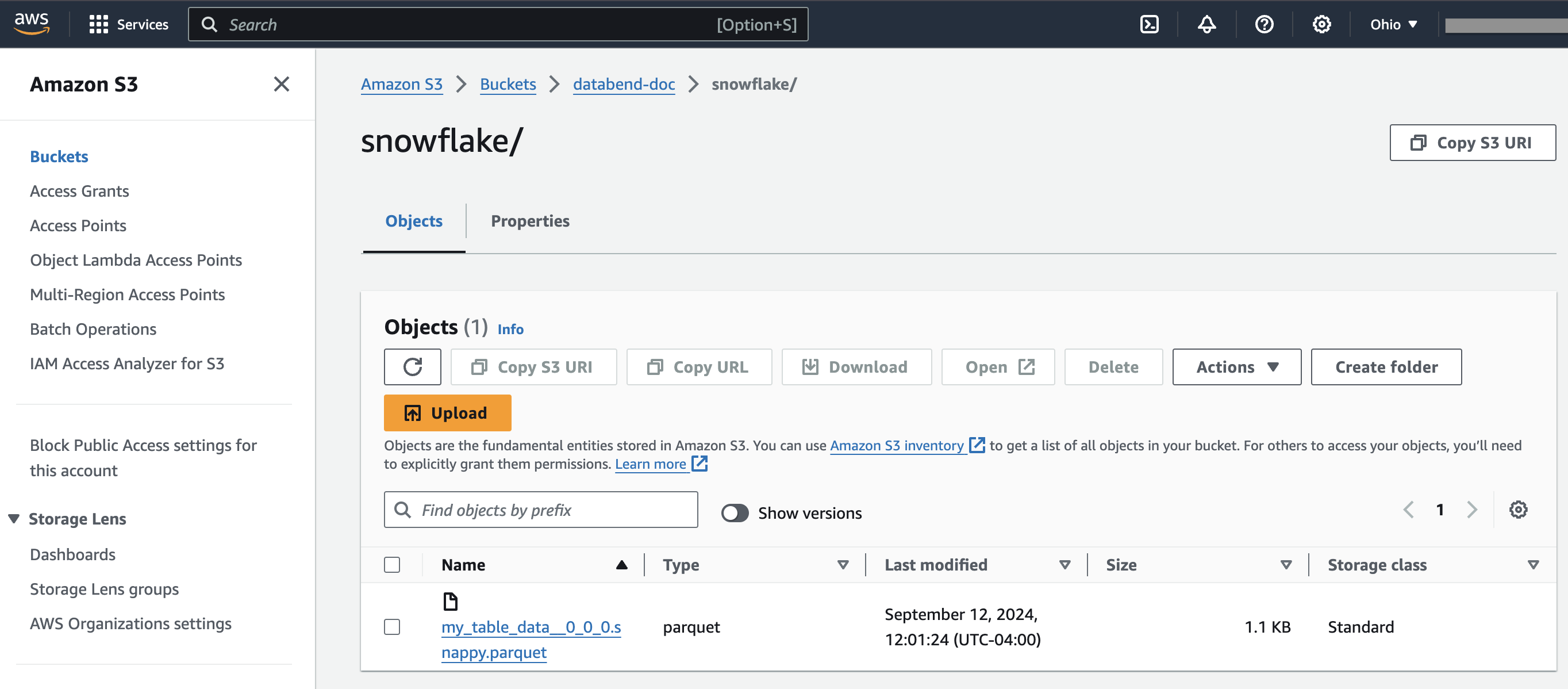Viewport: 1568px width, 689px height.
Task: Go to previous page arrow
Action: tap(1409, 510)
